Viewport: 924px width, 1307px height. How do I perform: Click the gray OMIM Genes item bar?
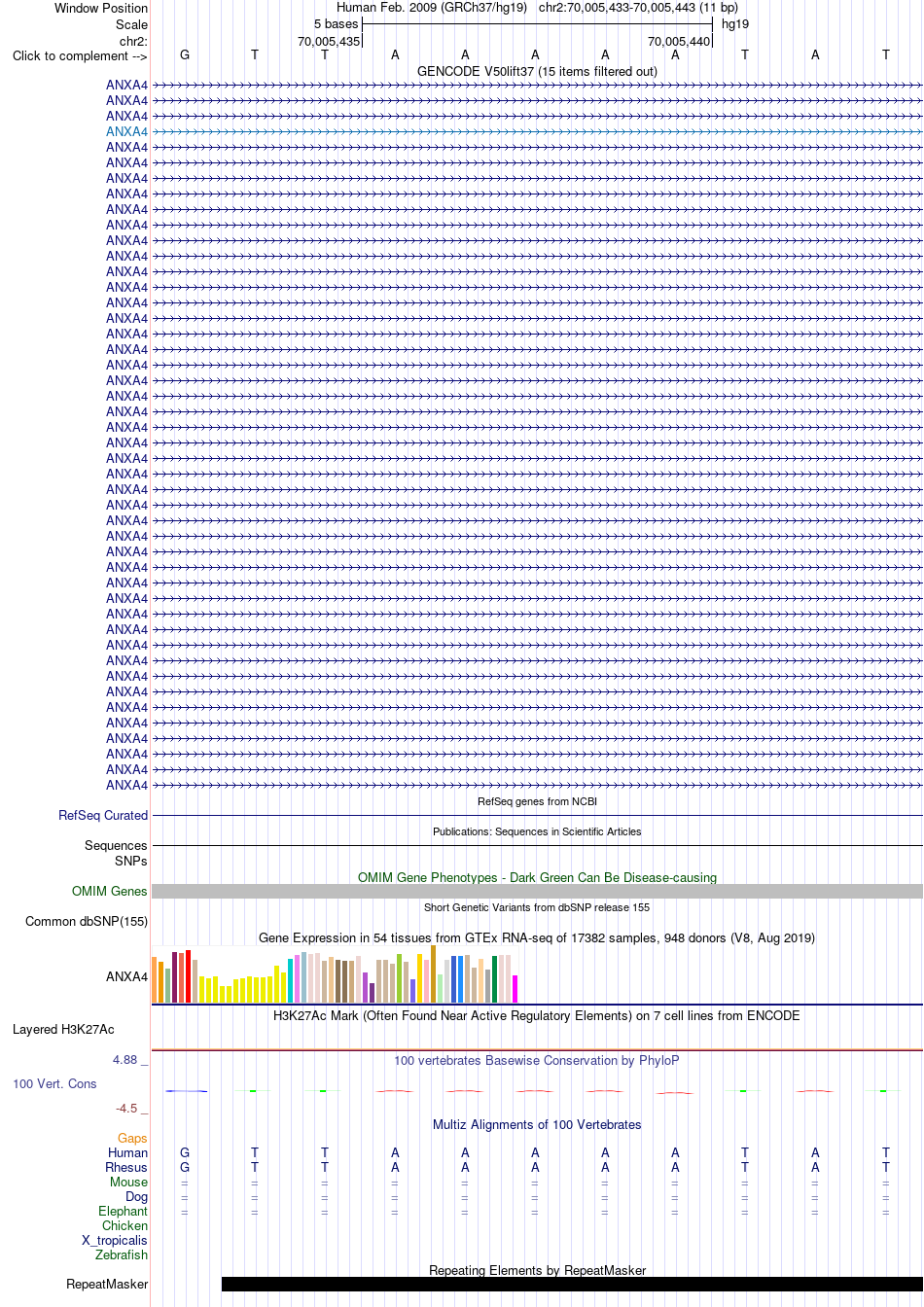(537, 891)
